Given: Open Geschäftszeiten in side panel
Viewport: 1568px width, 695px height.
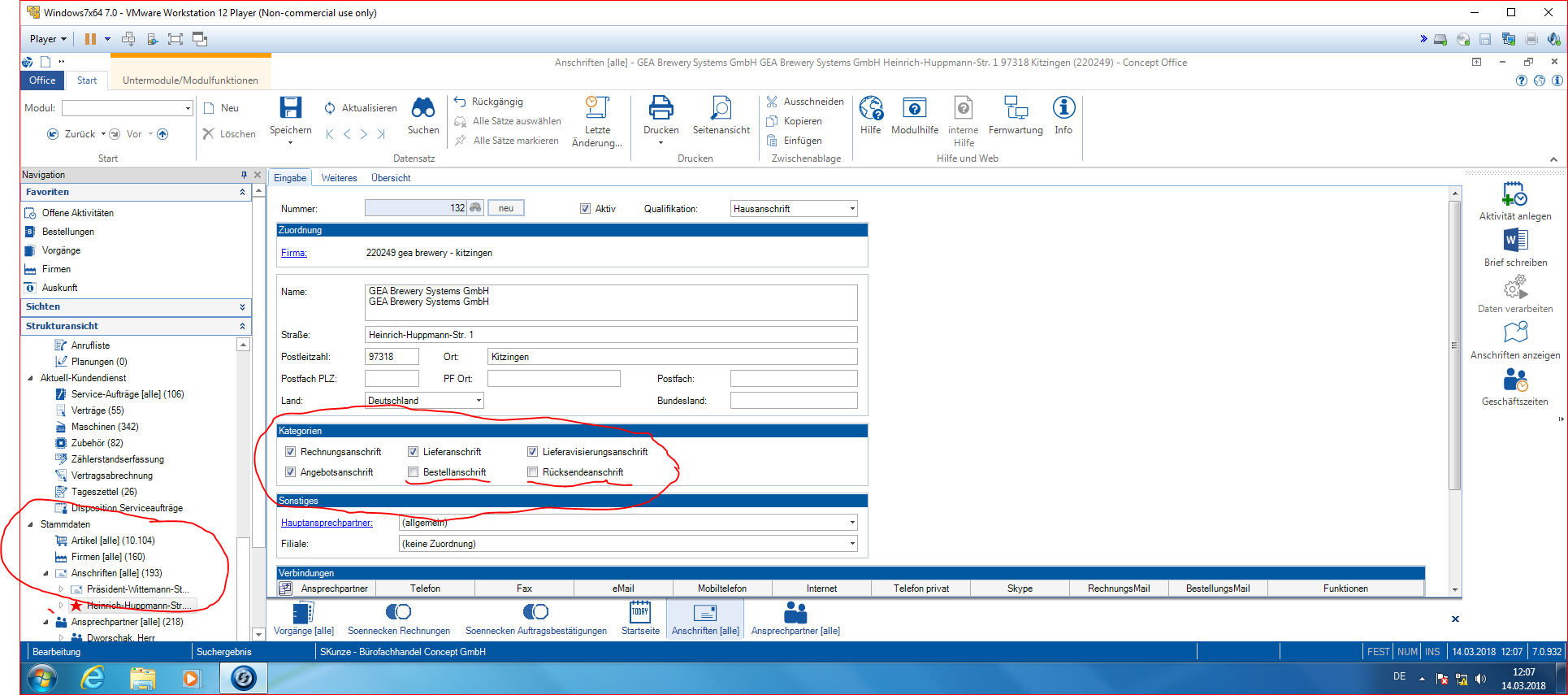Looking at the screenshot, I should [x=1515, y=380].
